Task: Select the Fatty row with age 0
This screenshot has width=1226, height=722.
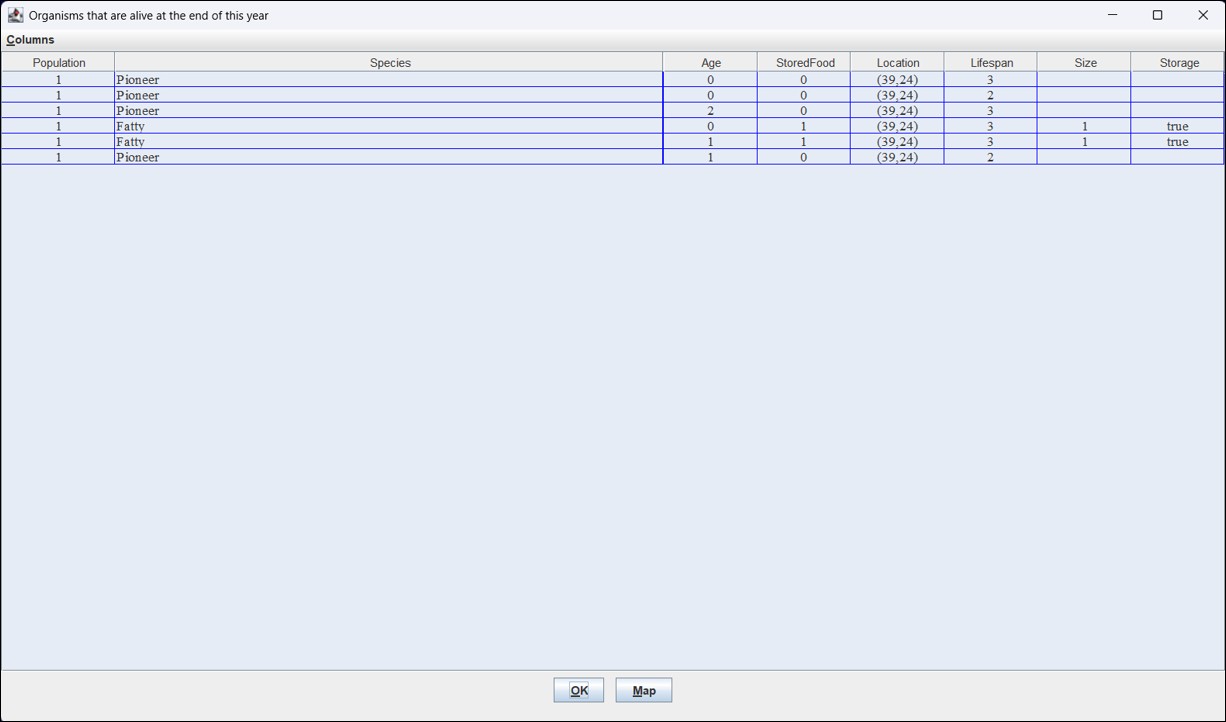Action: coord(390,127)
